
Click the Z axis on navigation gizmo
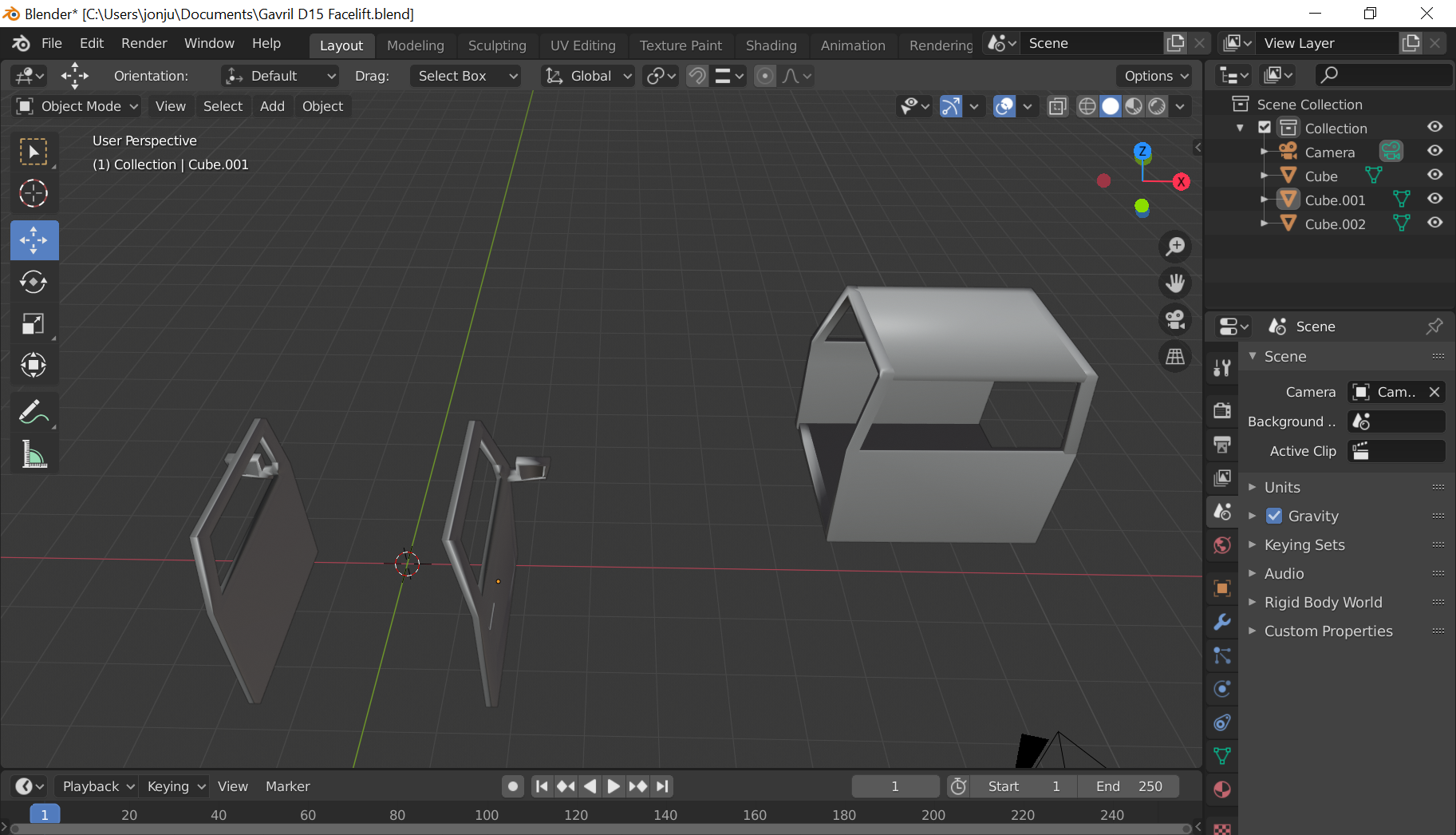[x=1142, y=151]
